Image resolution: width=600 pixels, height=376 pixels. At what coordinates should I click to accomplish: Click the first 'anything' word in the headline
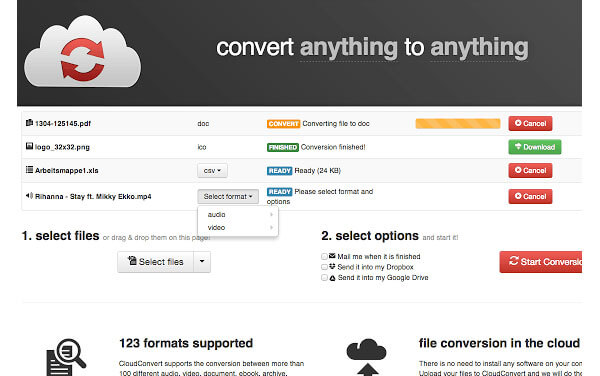point(349,48)
